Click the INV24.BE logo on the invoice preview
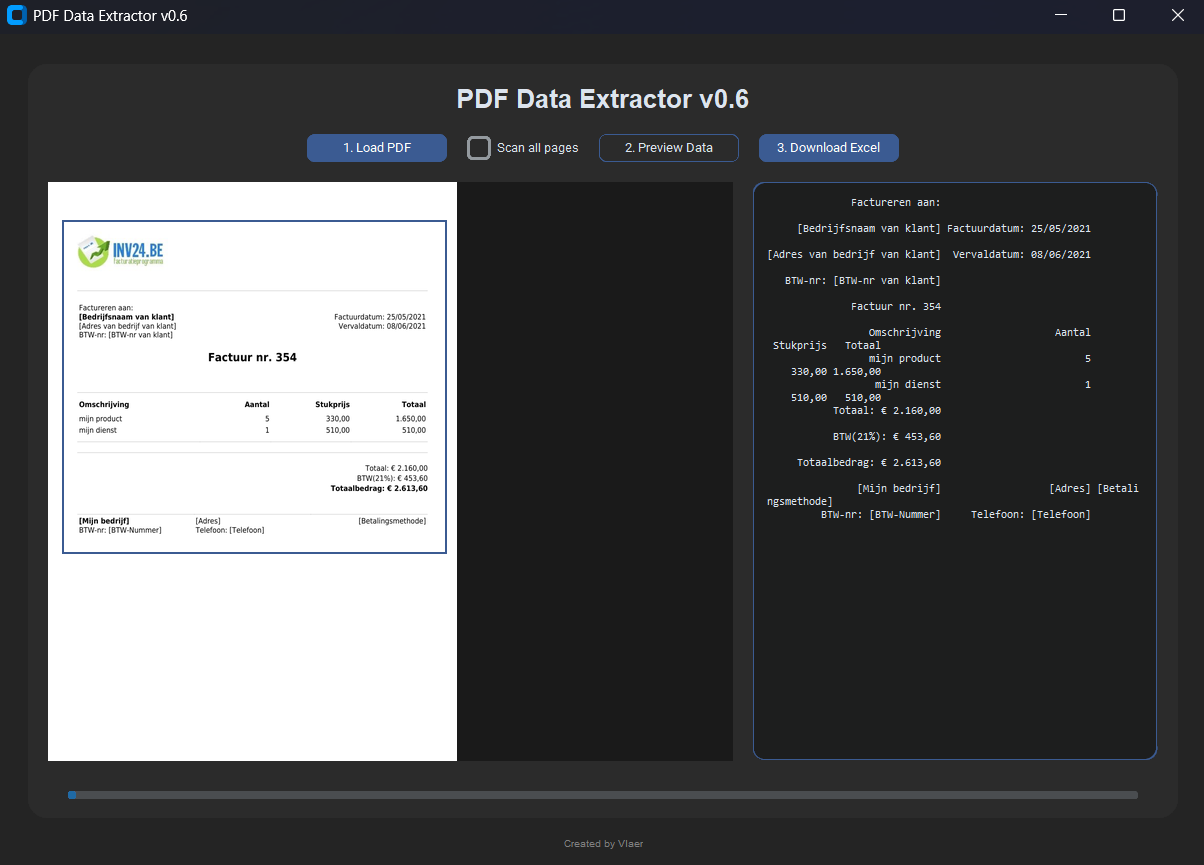 [x=120, y=252]
